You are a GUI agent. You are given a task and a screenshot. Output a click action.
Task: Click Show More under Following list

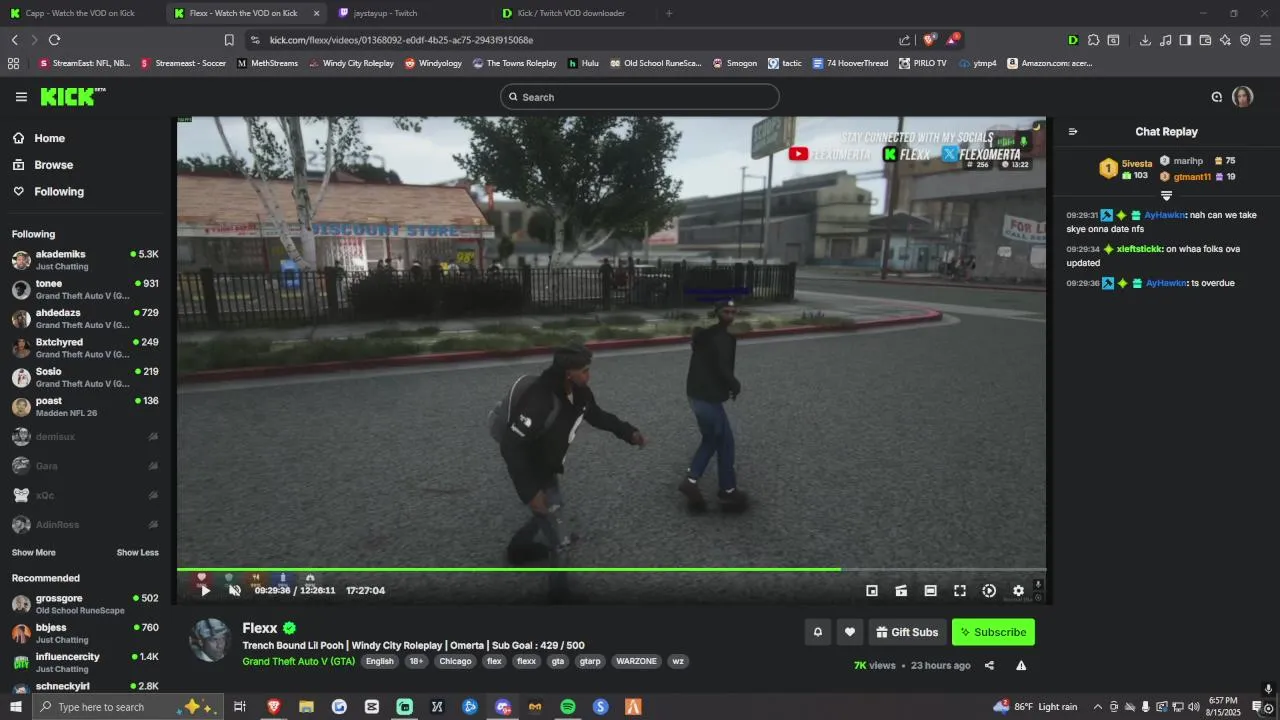(34, 553)
